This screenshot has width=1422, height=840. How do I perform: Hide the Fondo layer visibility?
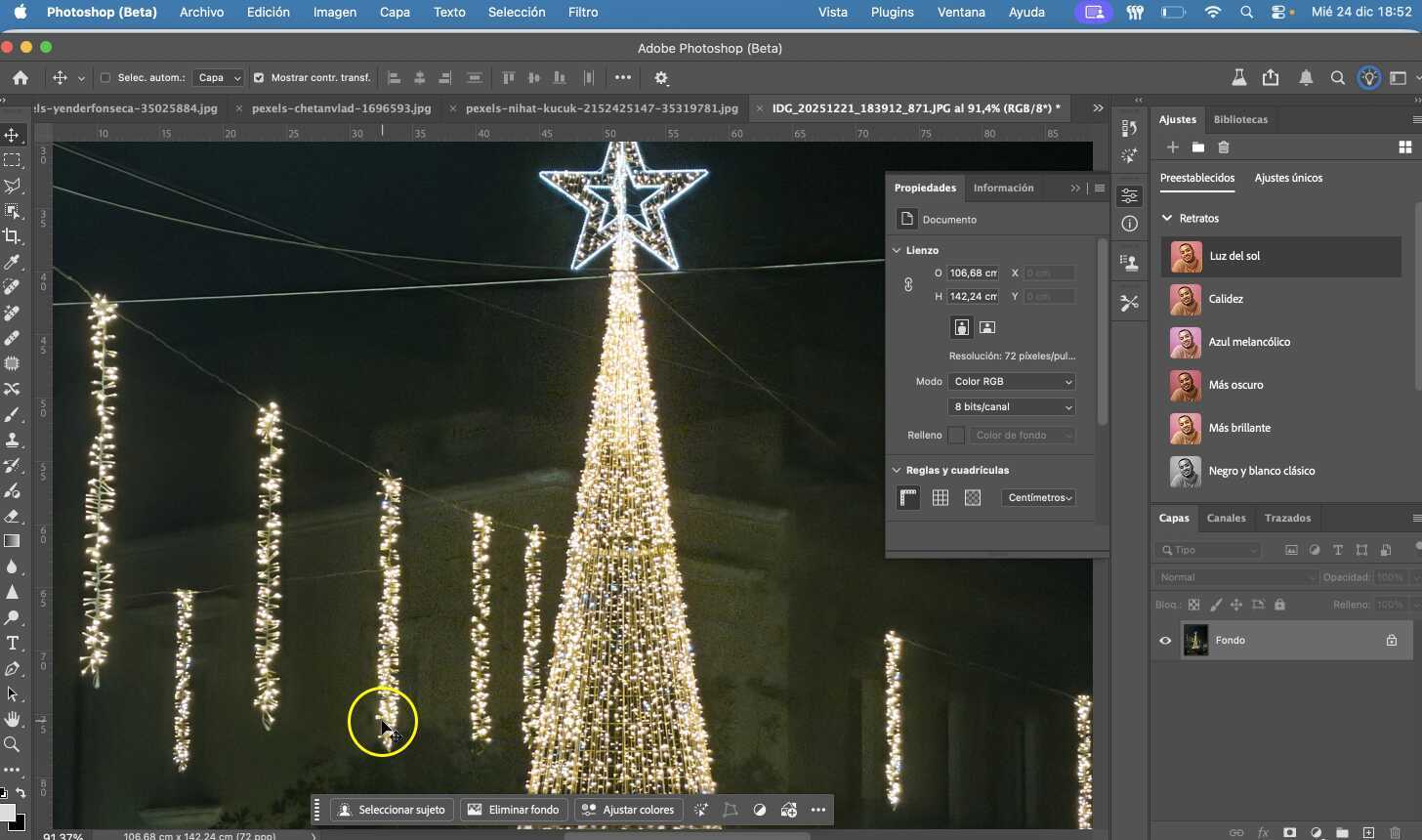1164,641
